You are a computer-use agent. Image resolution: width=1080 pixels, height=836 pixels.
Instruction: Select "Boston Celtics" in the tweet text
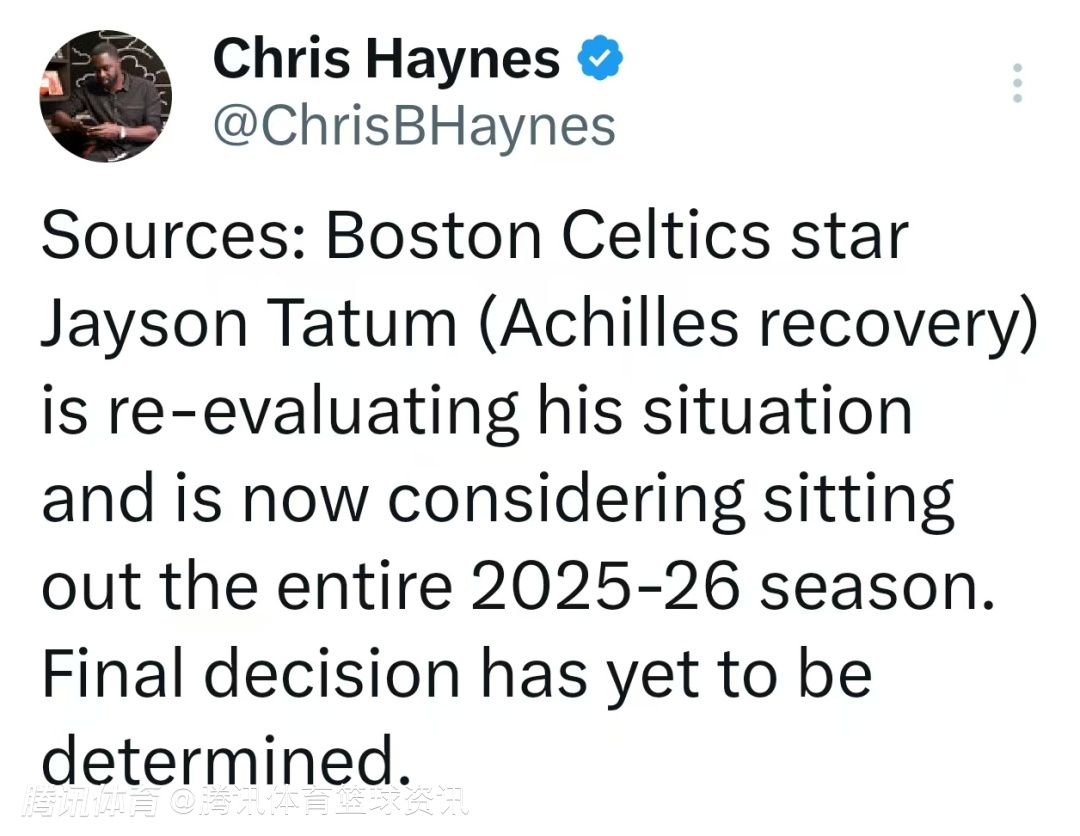tap(543, 238)
